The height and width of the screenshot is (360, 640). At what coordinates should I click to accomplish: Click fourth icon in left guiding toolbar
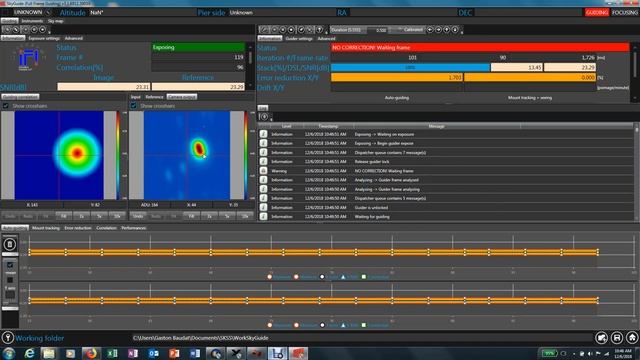[x=34, y=30]
